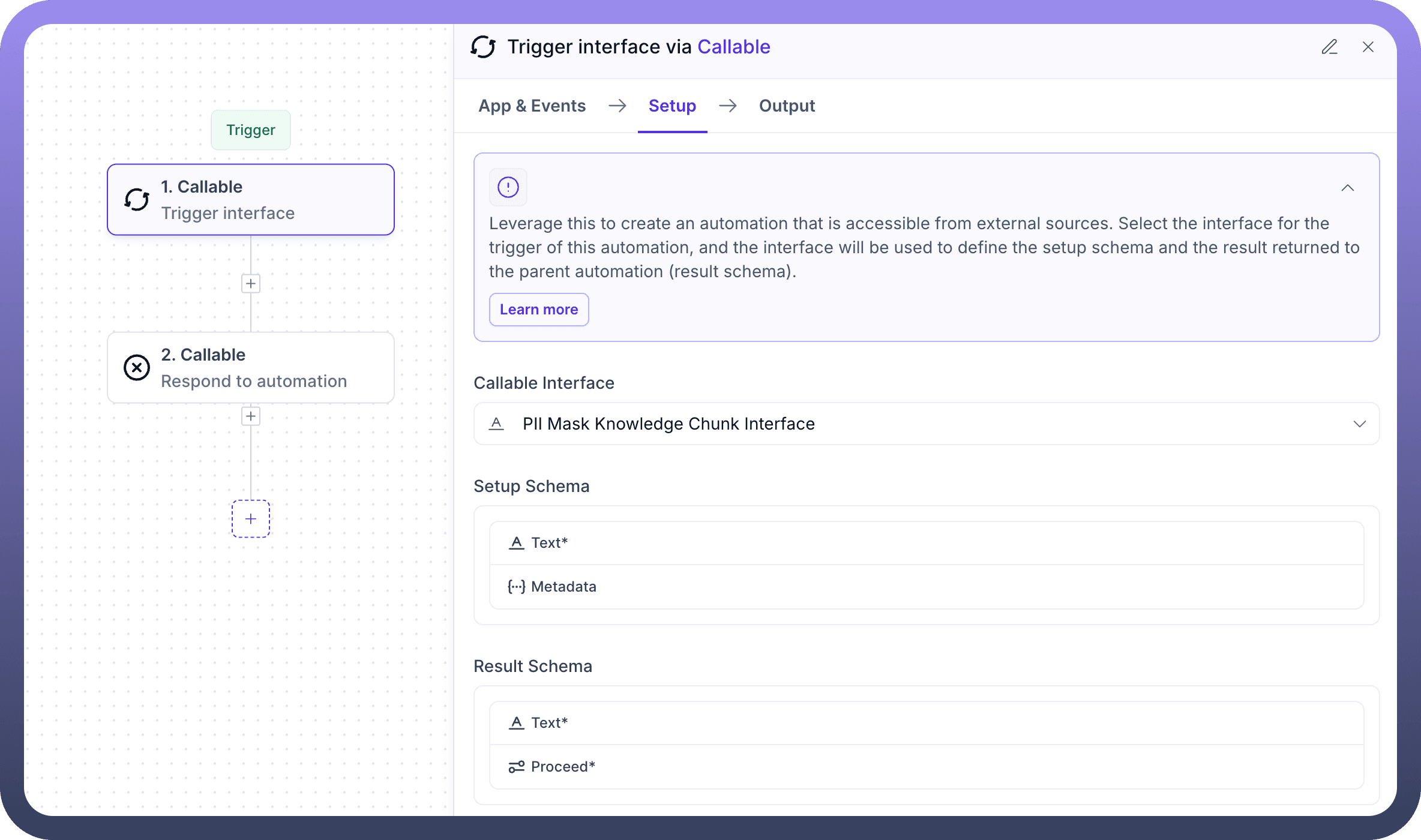Select the Setup tab
This screenshot has height=840, width=1421.
672,106
